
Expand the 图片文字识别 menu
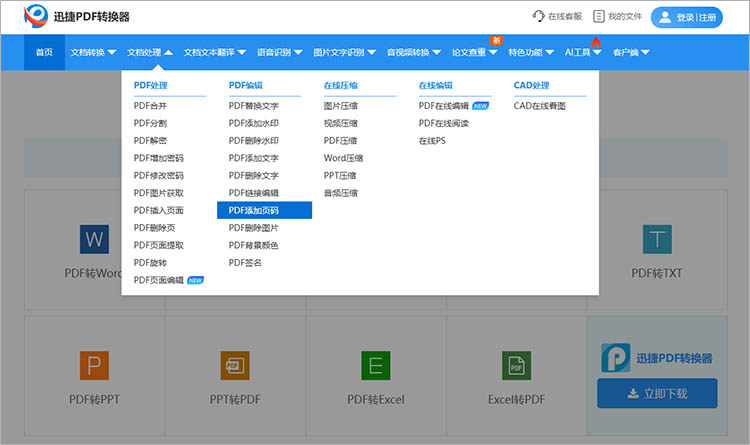click(344, 52)
